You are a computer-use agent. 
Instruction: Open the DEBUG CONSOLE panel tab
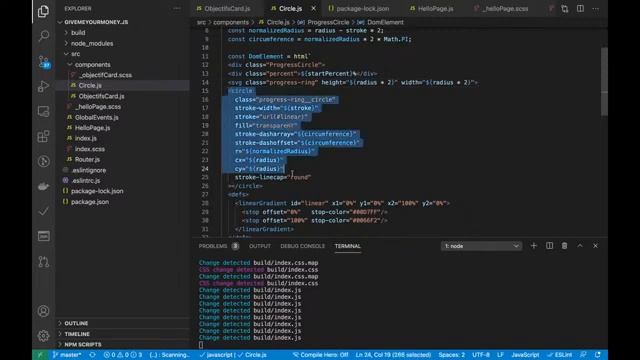(x=302, y=246)
